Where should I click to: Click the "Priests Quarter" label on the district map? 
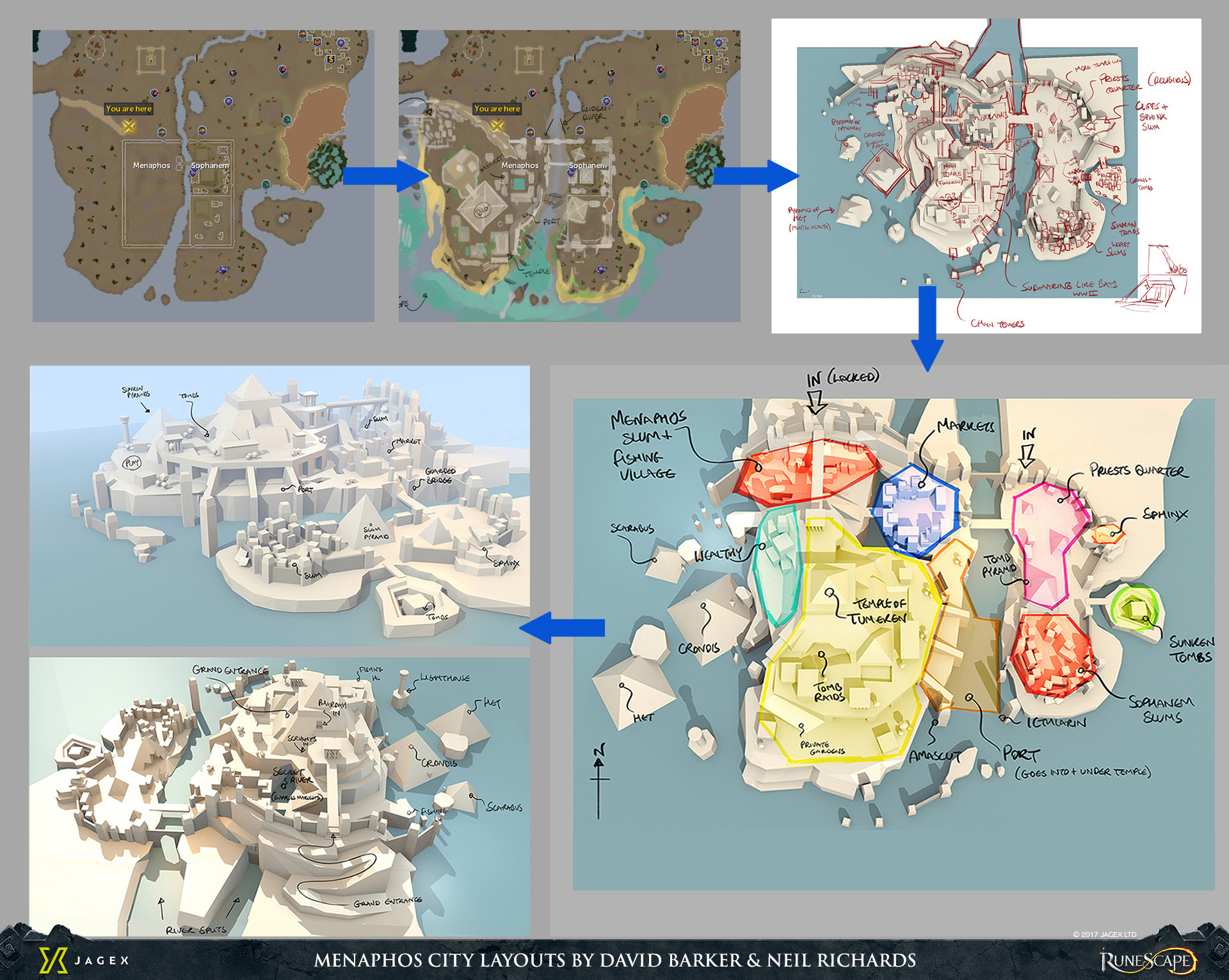[x=1139, y=471]
